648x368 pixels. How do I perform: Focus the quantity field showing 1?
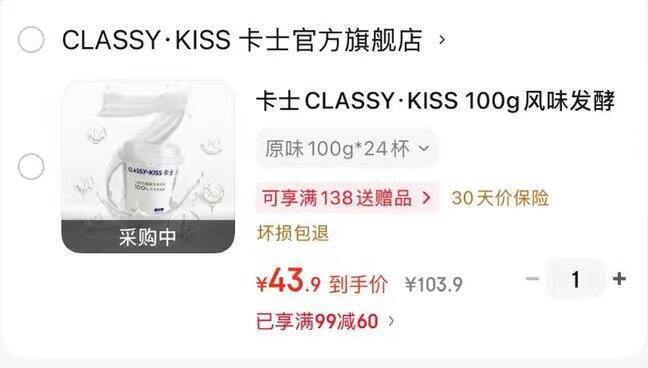click(576, 279)
